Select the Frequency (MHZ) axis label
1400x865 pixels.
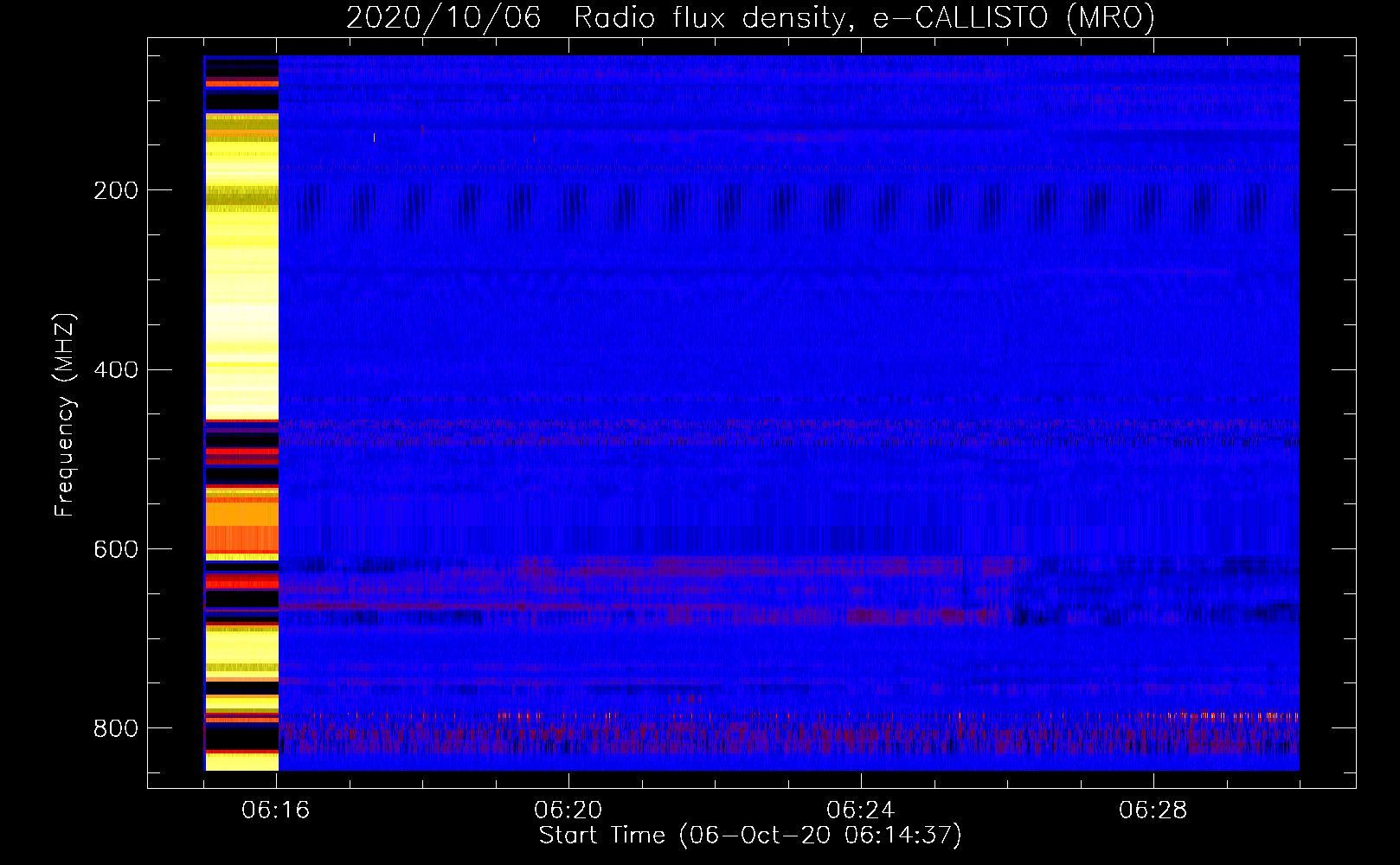(x=65, y=414)
